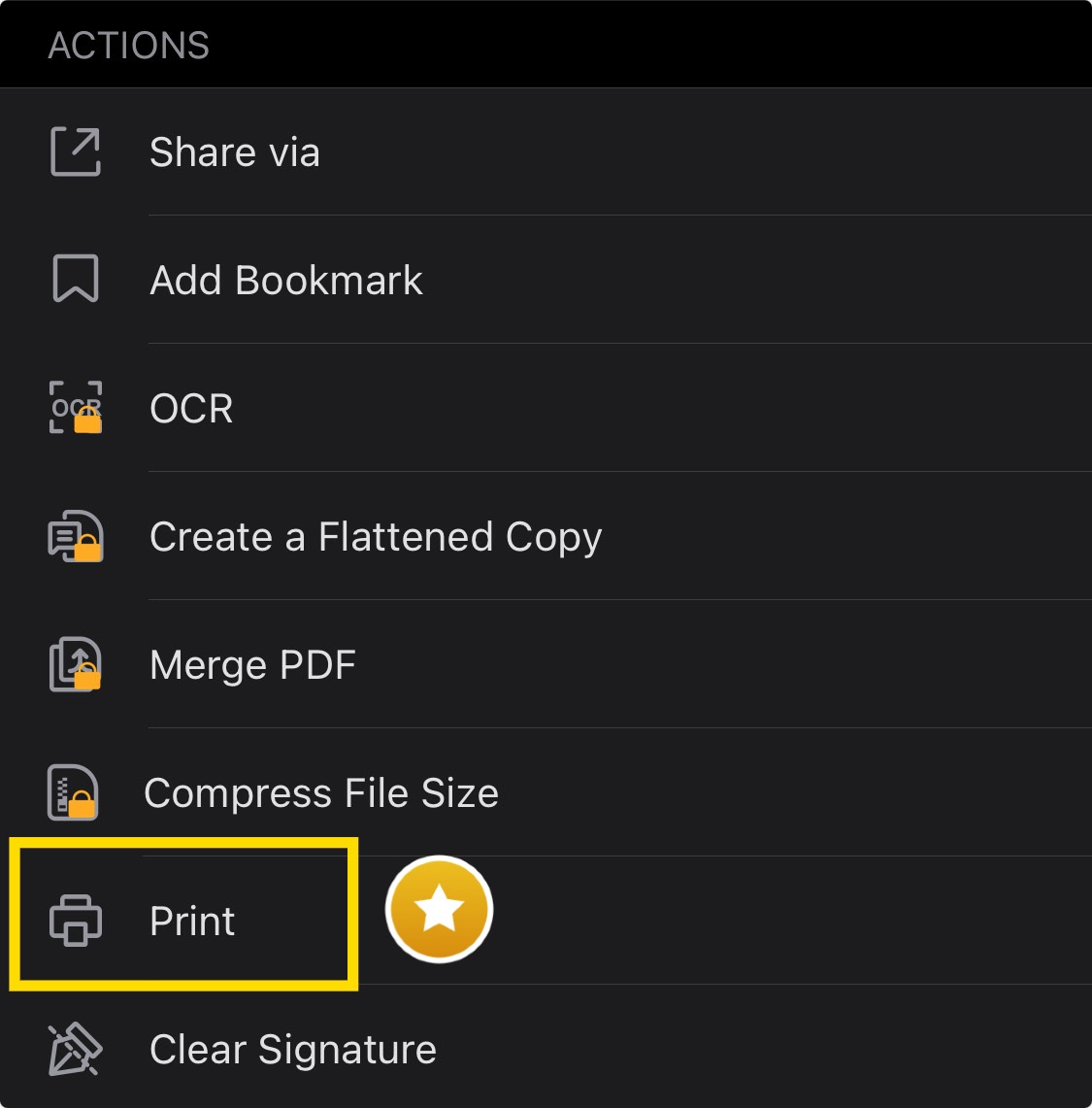Choose the Merge PDF label
Image resolution: width=1092 pixels, height=1108 pixels.
click(x=252, y=665)
